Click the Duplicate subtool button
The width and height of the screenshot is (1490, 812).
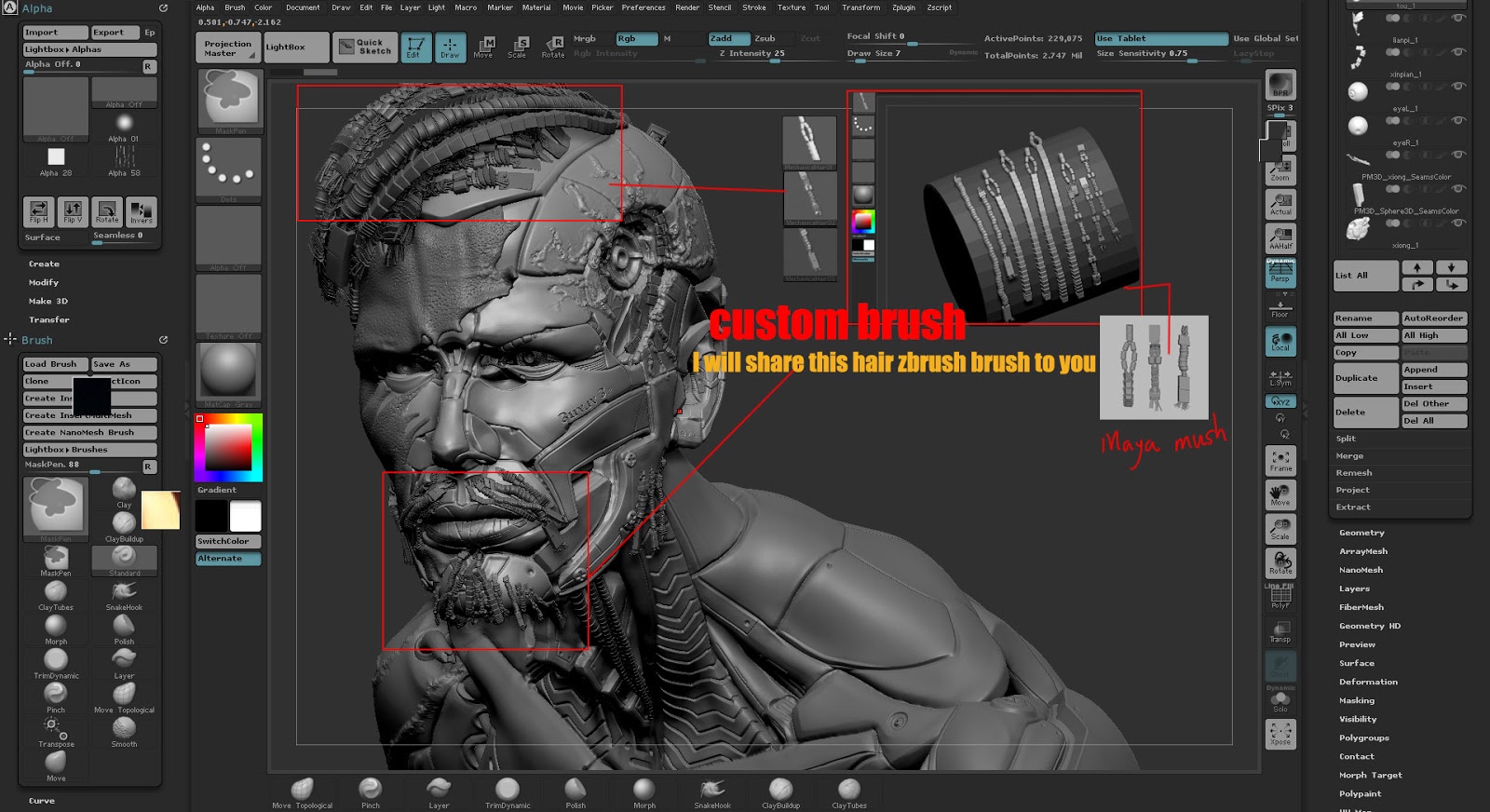(x=1365, y=378)
